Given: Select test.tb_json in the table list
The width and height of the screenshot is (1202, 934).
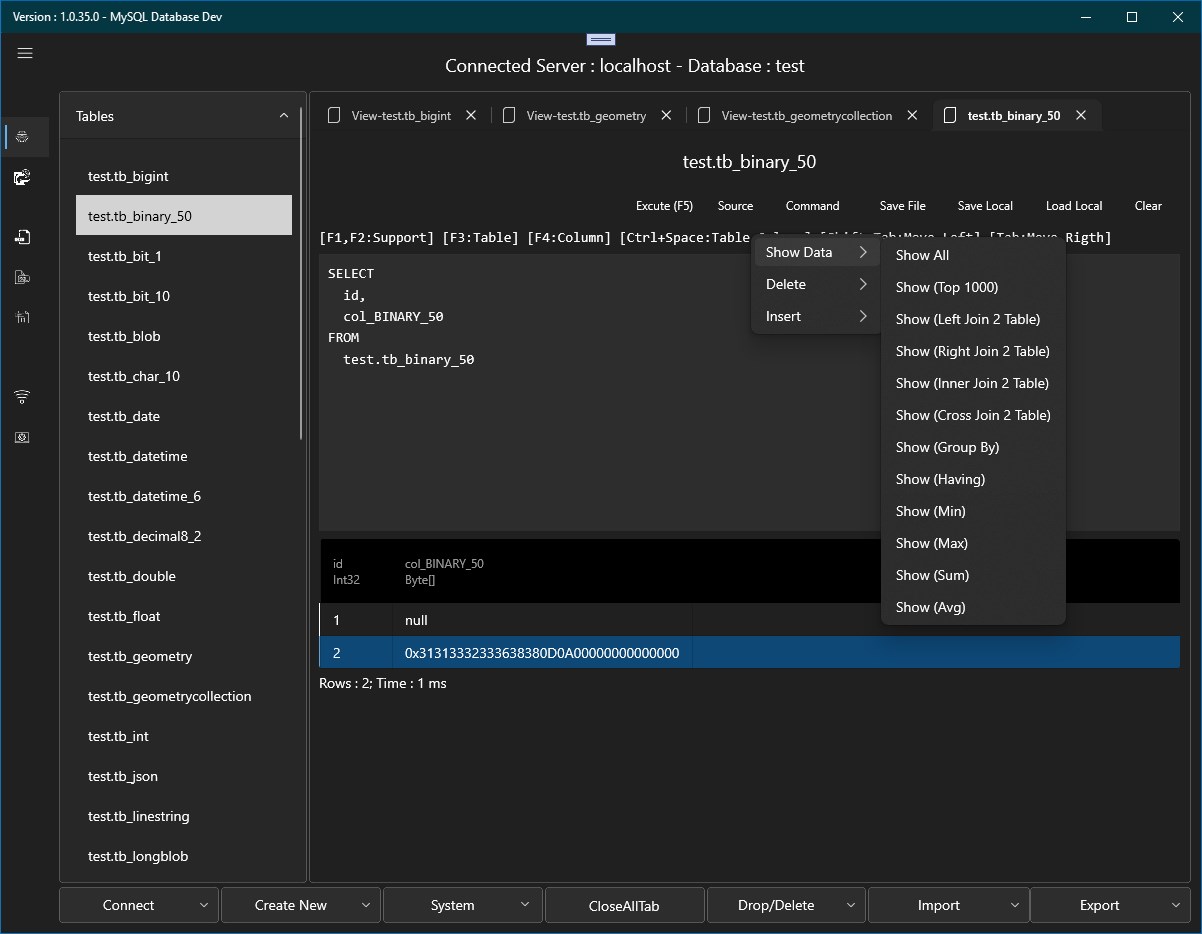Looking at the screenshot, I should [x=123, y=776].
